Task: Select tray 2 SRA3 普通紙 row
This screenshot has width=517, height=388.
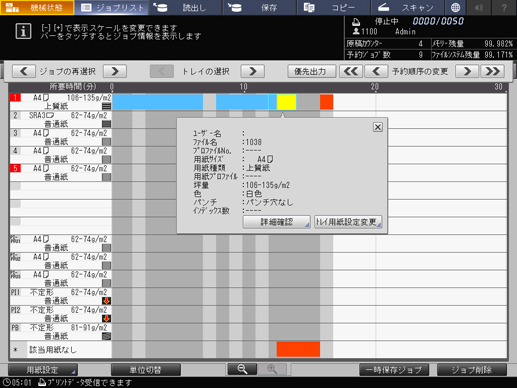Action: point(61,120)
